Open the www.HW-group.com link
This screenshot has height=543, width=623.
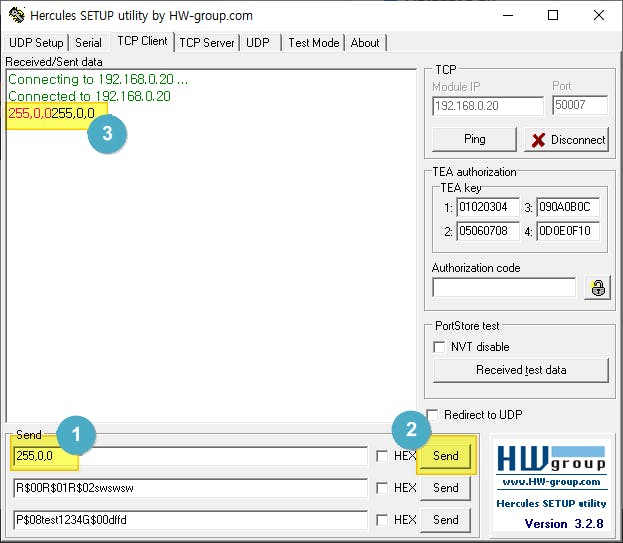tap(551, 482)
